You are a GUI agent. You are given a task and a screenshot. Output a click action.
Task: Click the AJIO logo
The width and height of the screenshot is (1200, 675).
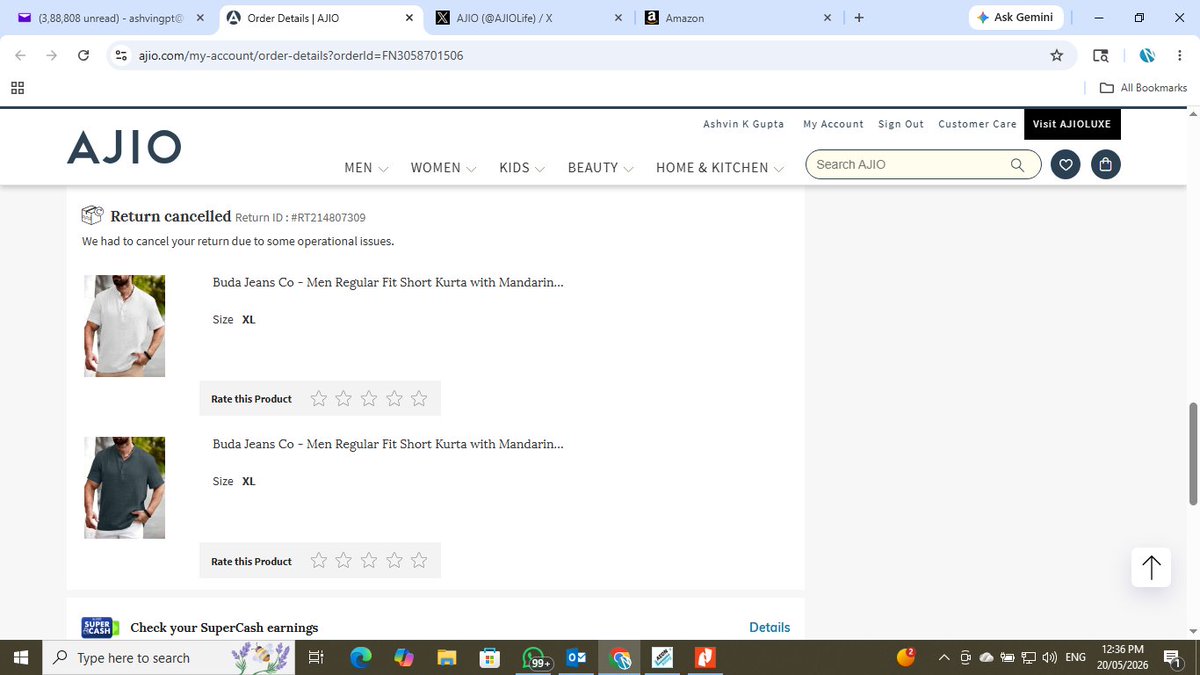[124, 148]
